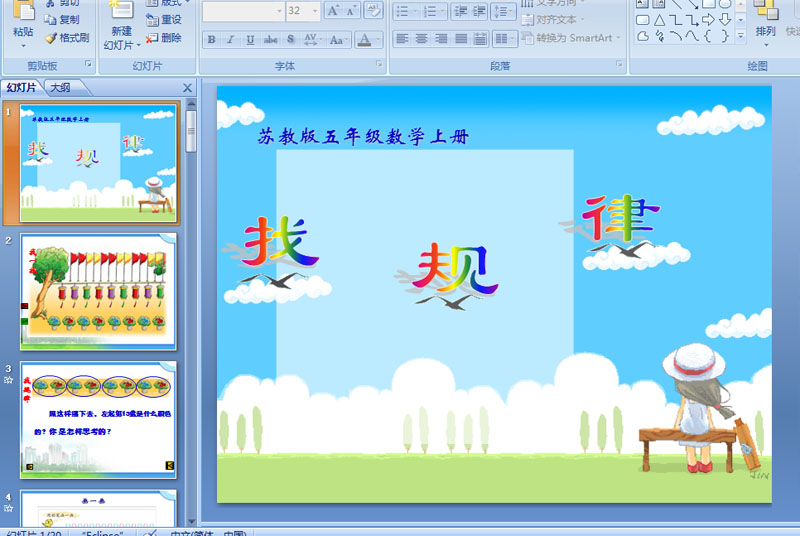Viewport: 800px width, 536px height.
Task: Click the New Slide (新建幻灯片) icon
Action: [x=121, y=10]
